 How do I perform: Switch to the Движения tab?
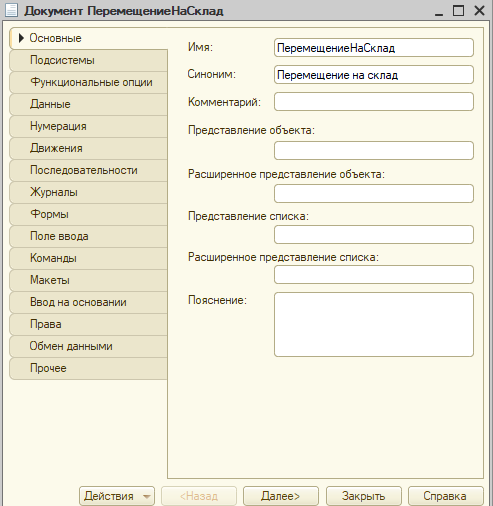(x=89, y=148)
